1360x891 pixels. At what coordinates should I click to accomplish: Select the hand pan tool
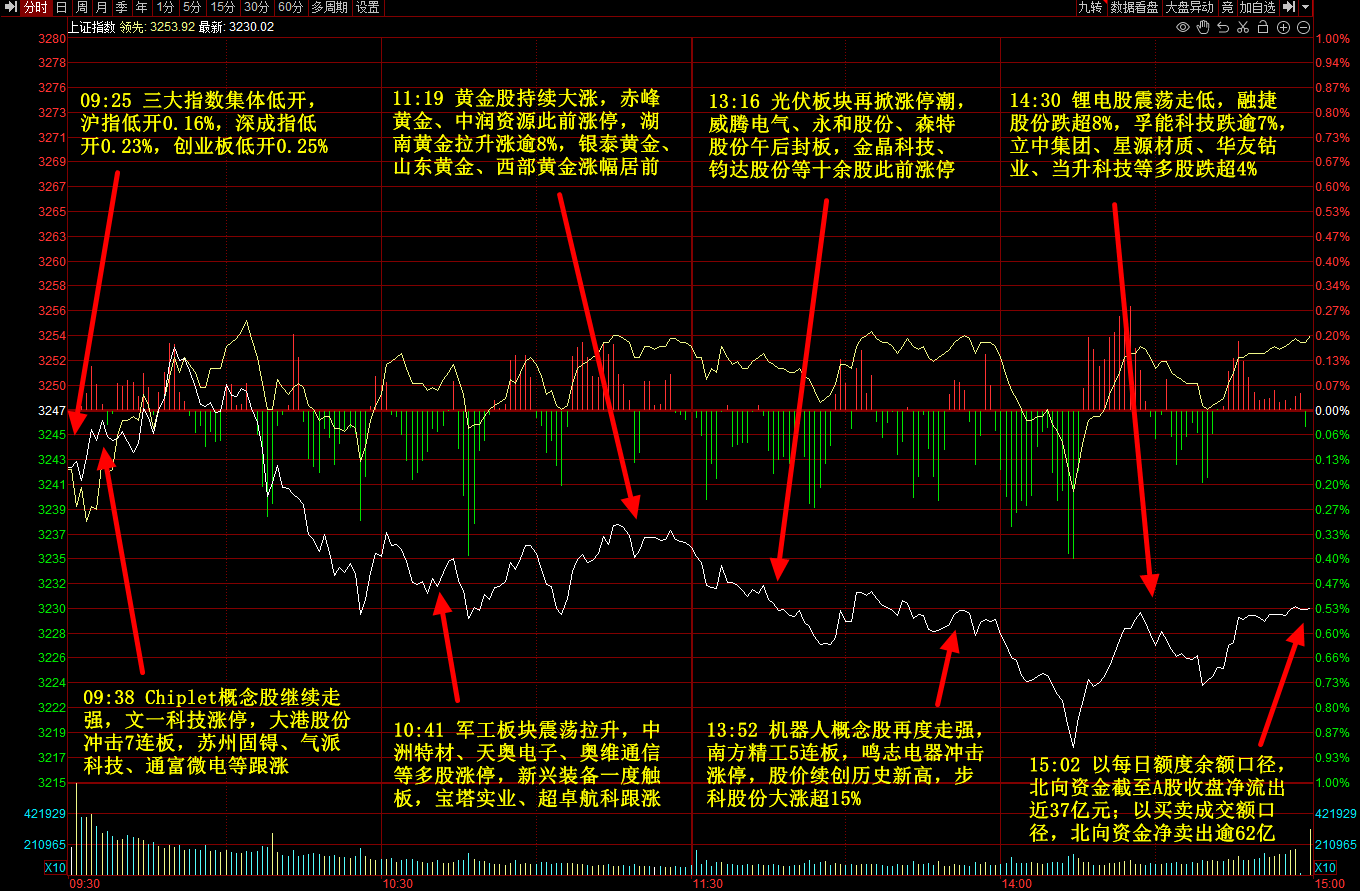point(1204,27)
